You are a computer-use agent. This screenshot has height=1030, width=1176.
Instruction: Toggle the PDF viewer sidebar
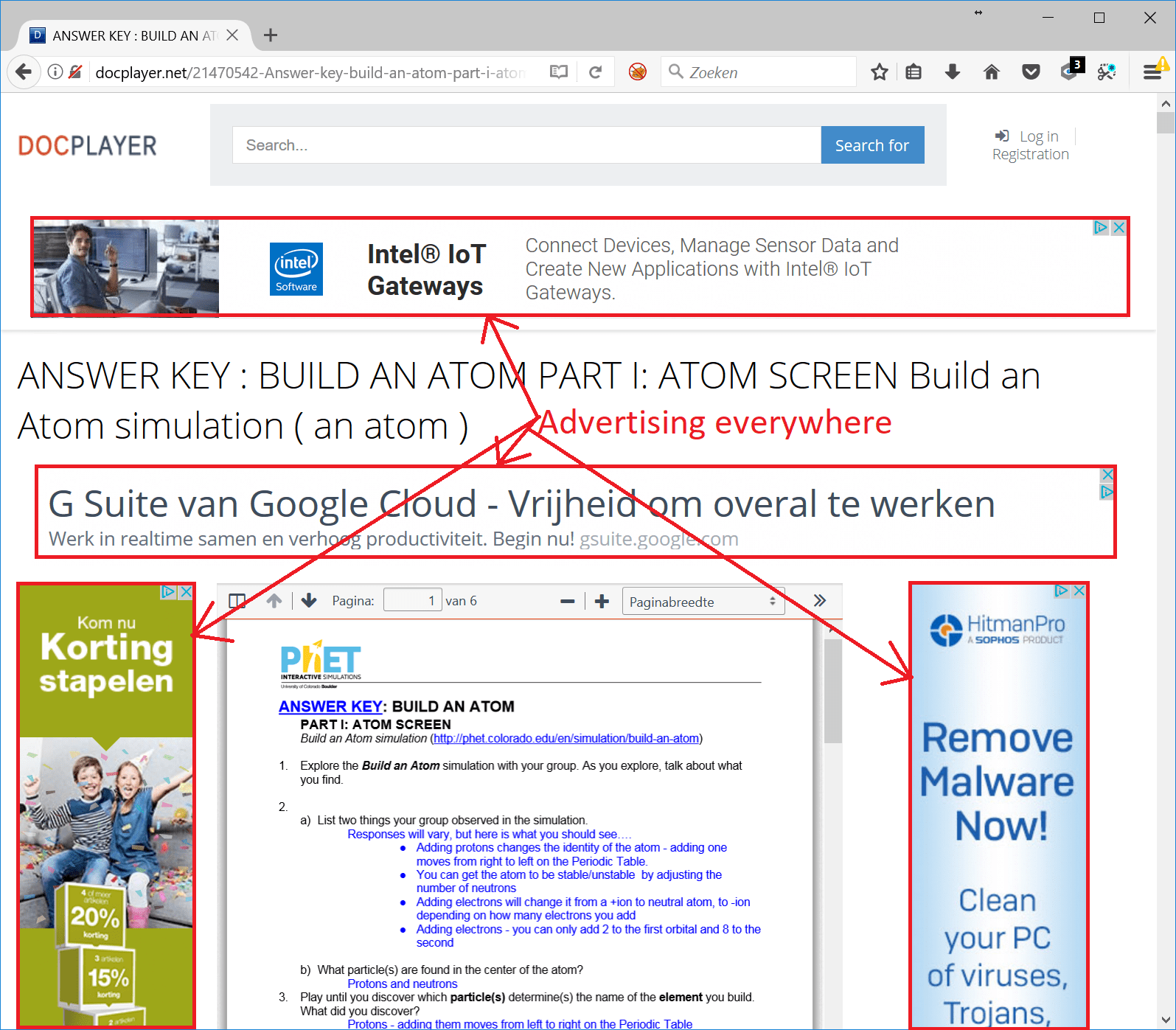[x=237, y=601]
